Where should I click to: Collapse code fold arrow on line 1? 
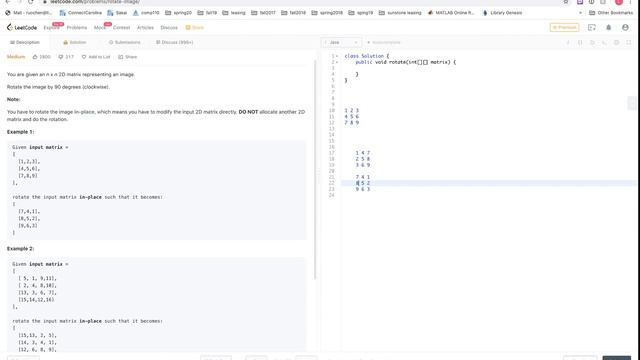[337, 56]
